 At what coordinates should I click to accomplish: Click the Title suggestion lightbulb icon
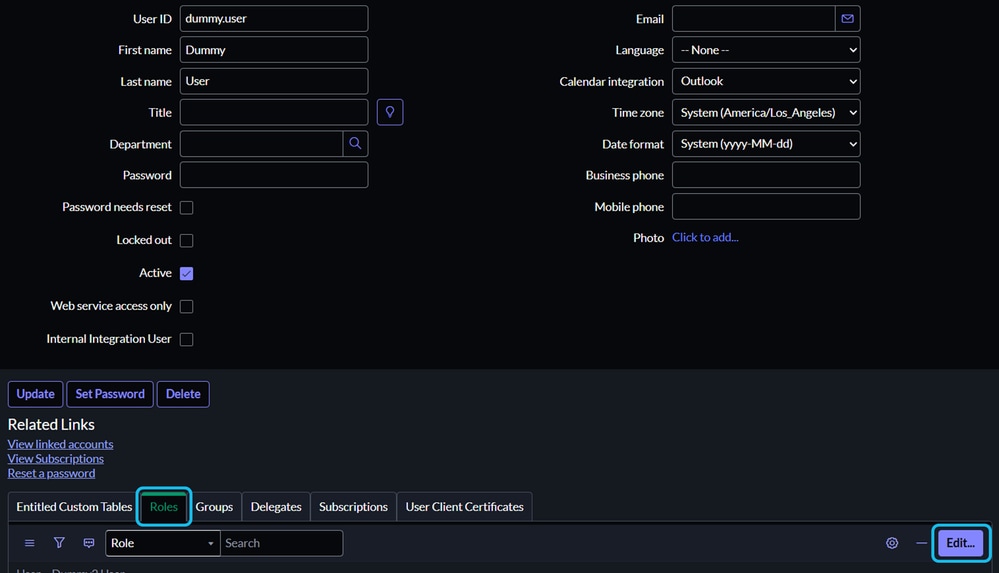coord(390,112)
